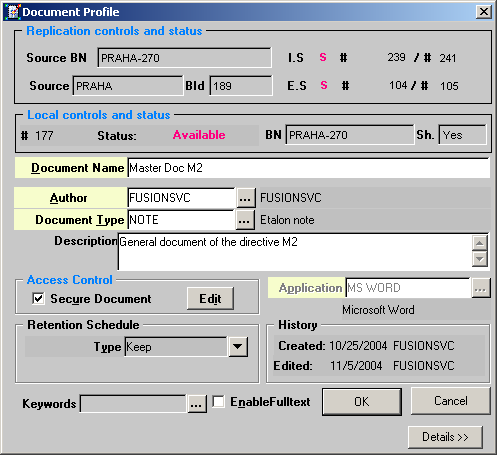The width and height of the screenshot is (497, 455).
Task: Open Keywords lookup ellipsis button
Action: click(x=196, y=404)
